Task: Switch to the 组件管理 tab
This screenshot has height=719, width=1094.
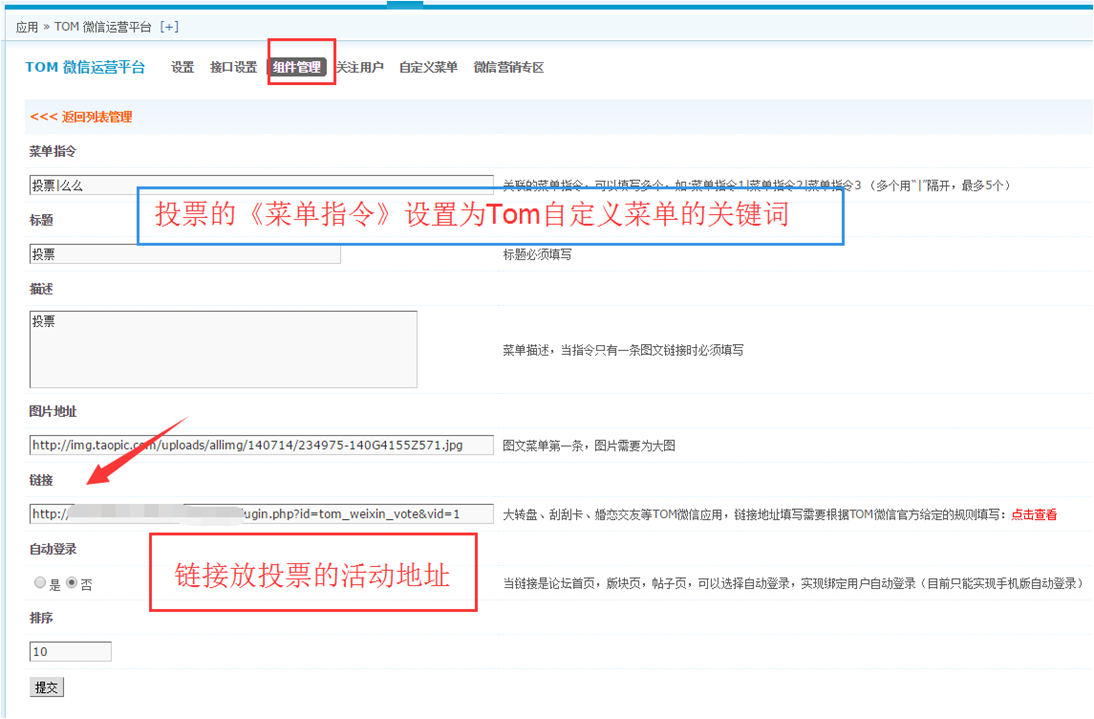Action: click(297, 67)
